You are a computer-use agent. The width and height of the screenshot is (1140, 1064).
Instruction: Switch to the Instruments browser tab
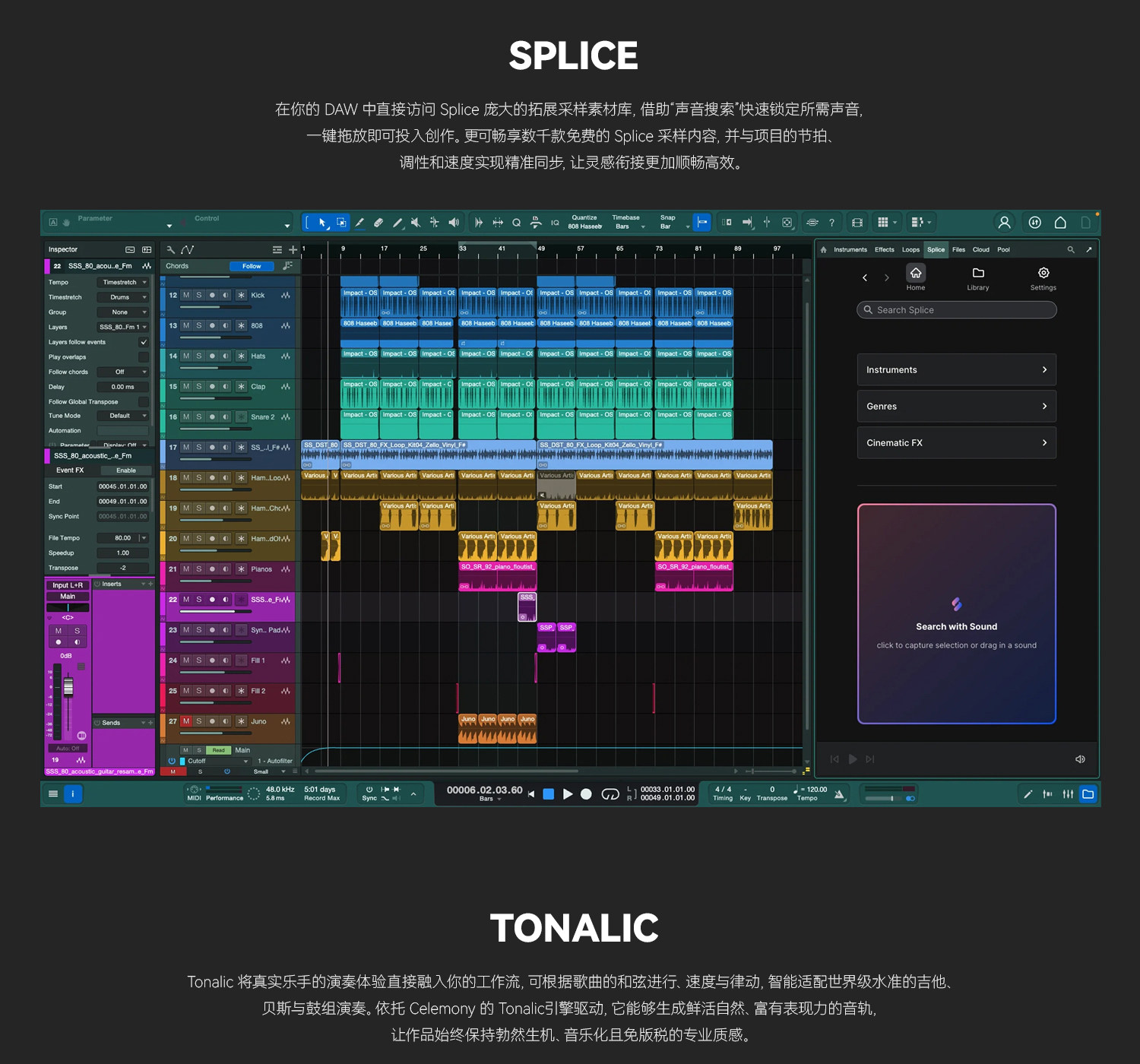850,249
